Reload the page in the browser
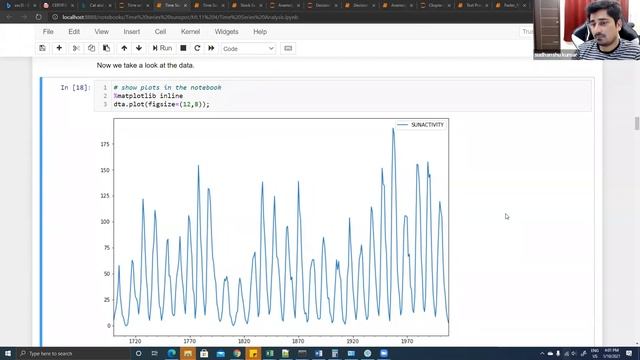This screenshot has height=360, width=640. point(38,17)
